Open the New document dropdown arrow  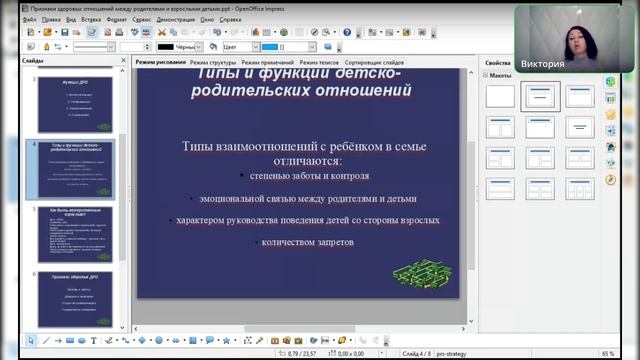pos(39,32)
